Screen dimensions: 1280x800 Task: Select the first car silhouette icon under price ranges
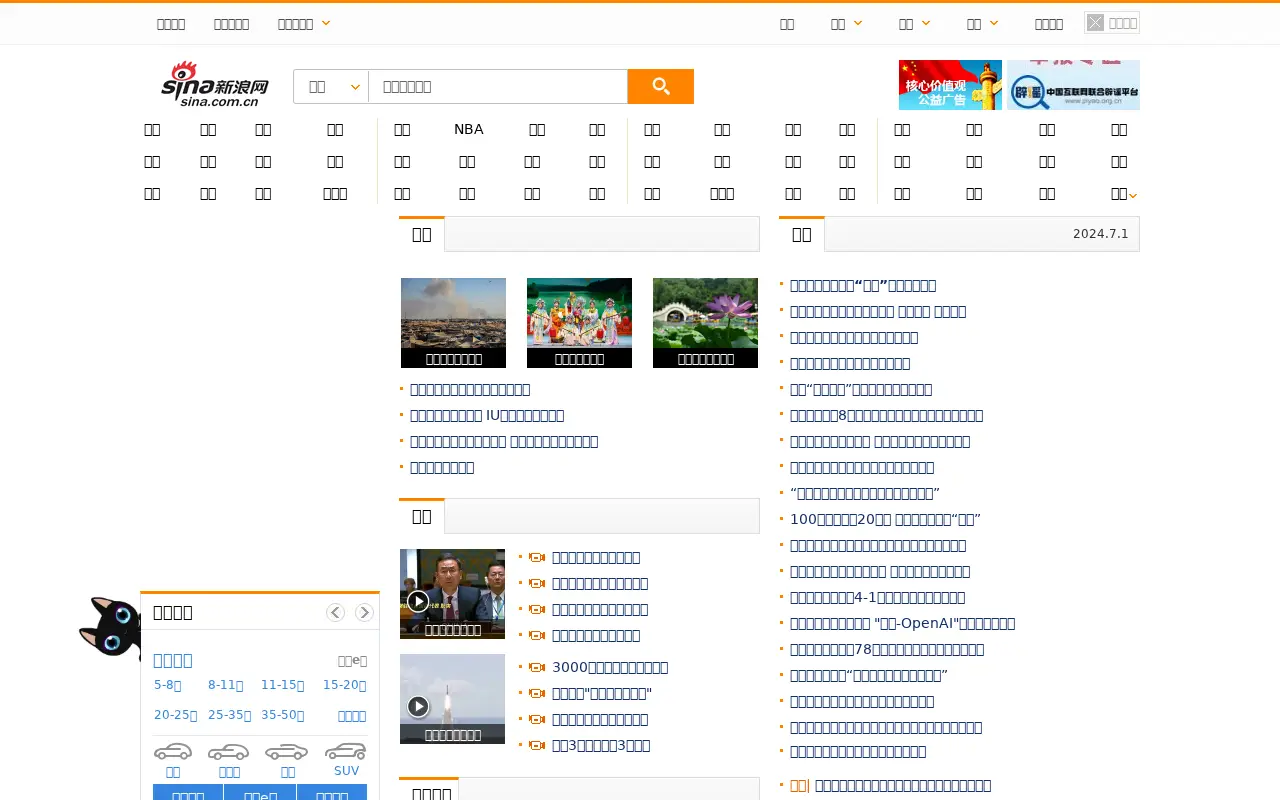pos(173,751)
